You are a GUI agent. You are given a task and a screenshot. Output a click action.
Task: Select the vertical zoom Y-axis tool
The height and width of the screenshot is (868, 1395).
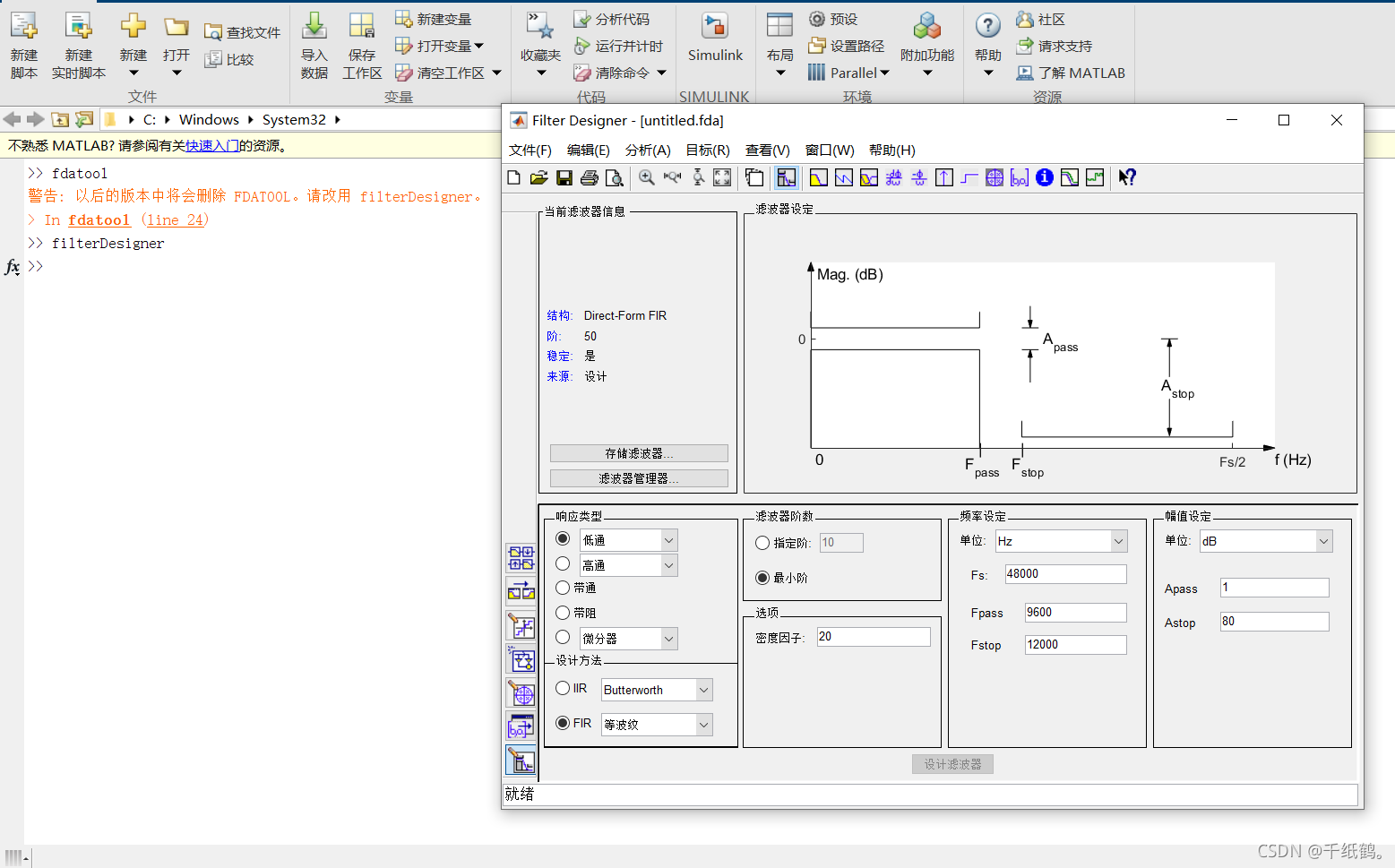point(697,177)
